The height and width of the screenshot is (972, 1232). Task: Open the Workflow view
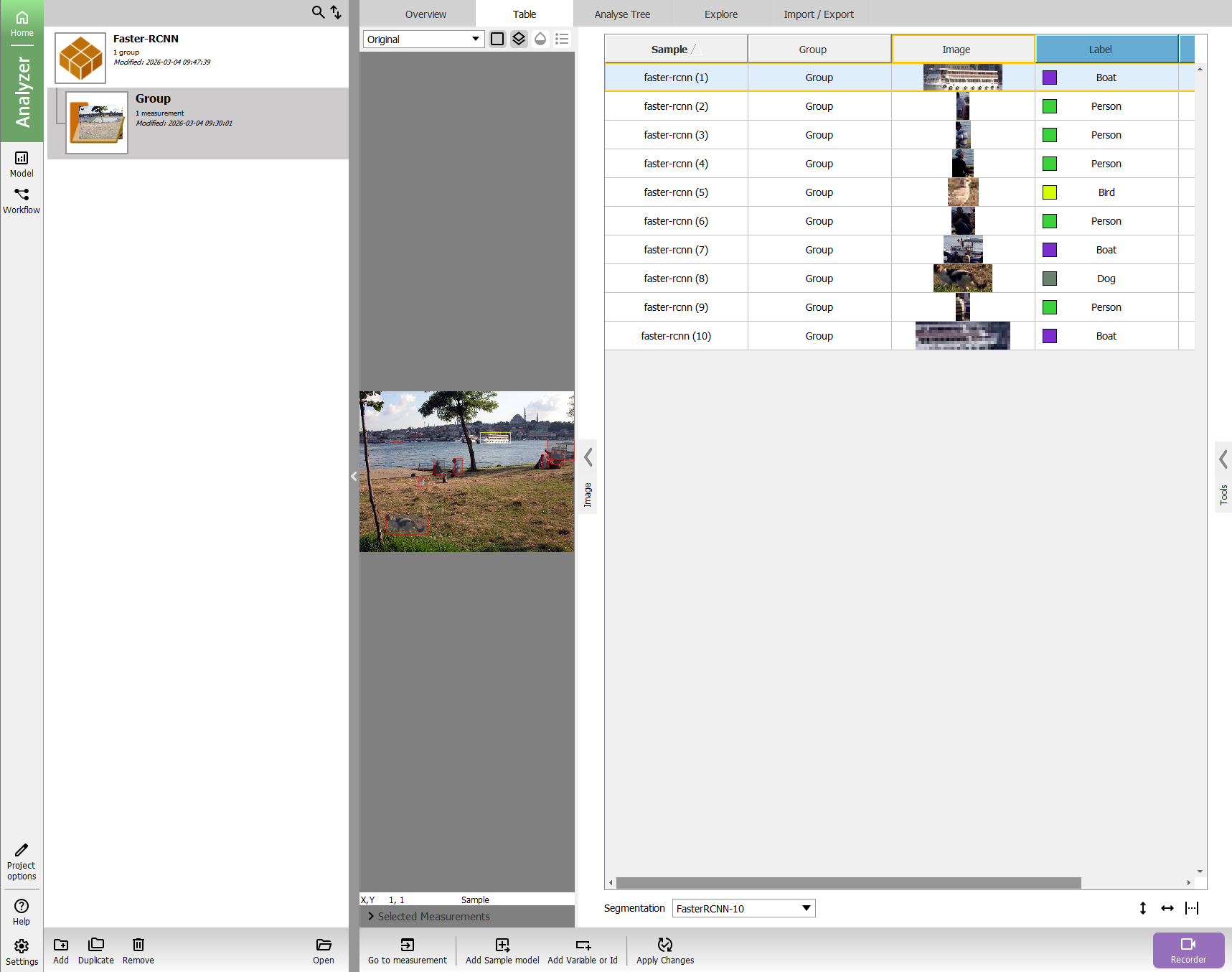point(22,201)
